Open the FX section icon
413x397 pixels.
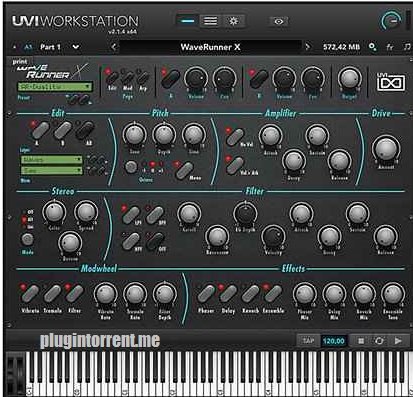tap(390, 47)
